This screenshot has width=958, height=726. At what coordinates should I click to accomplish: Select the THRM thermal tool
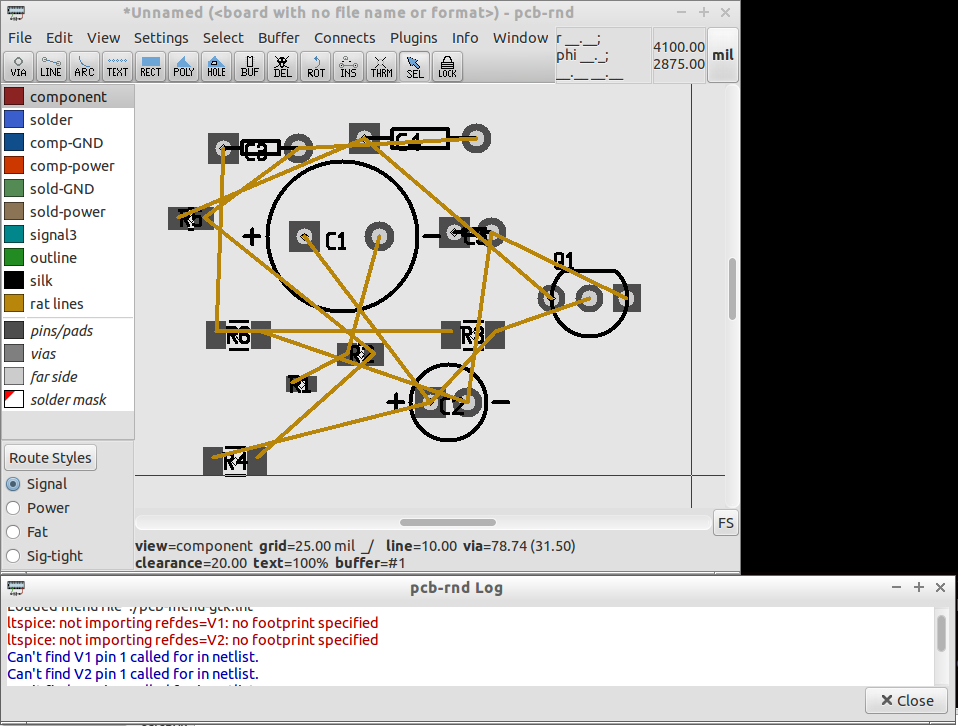[381, 66]
